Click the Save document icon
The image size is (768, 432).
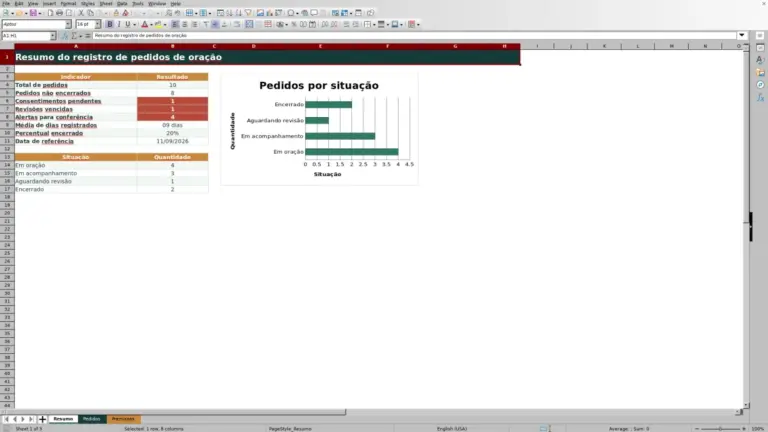point(33,13)
